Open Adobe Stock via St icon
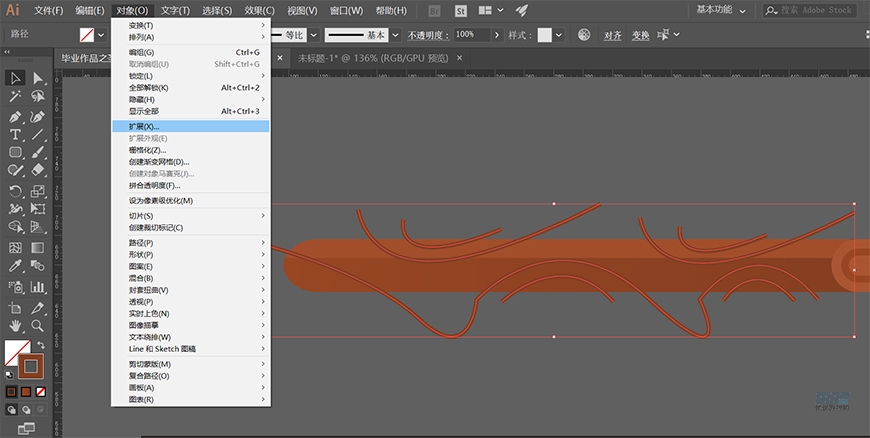Screen dimensions: 870x438 pyautogui.click(x=460, y=10)
